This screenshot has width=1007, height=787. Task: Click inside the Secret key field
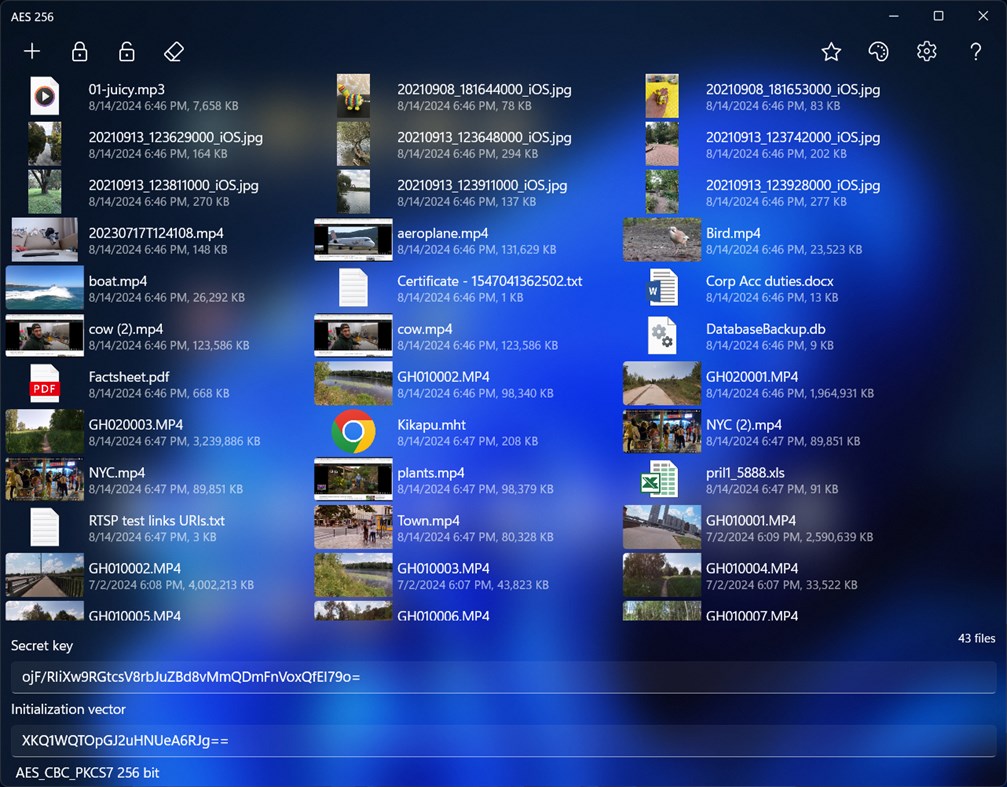[x=500, y=677]
